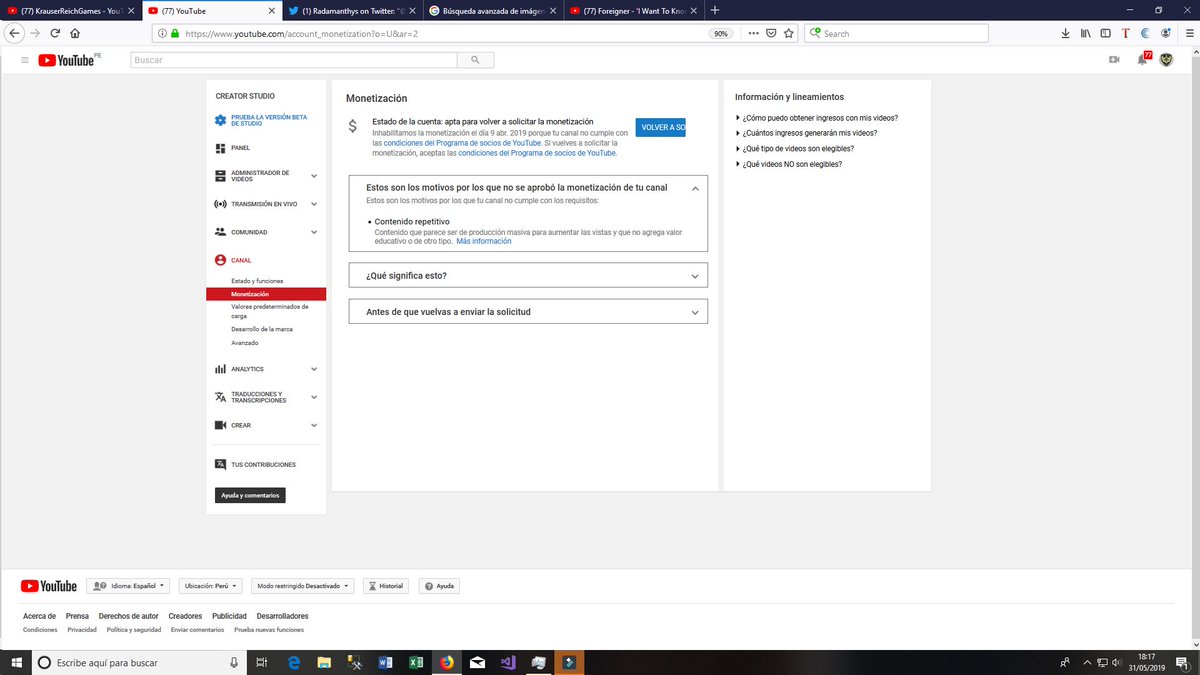1200x675 pixels.
Task: Expand Traducciones y transcripciones section
Action: [x=314, y=397]
